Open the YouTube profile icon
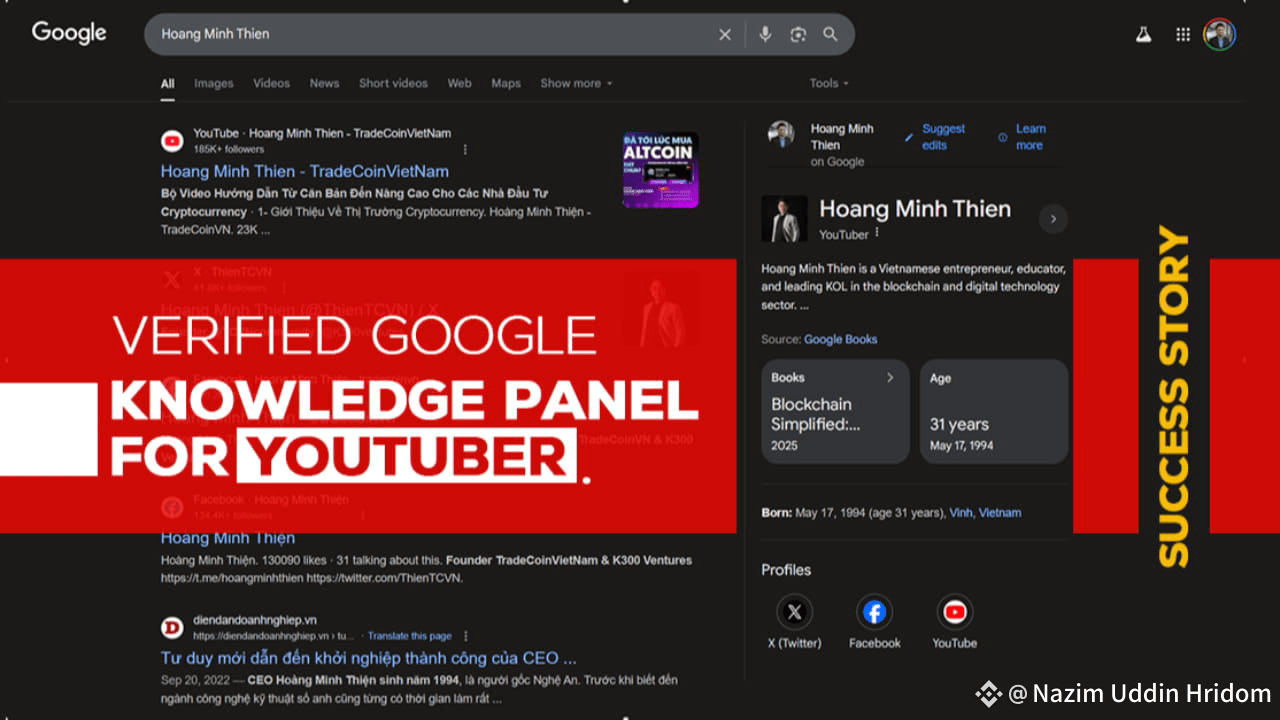The image size is (1280, 720). 954,612
